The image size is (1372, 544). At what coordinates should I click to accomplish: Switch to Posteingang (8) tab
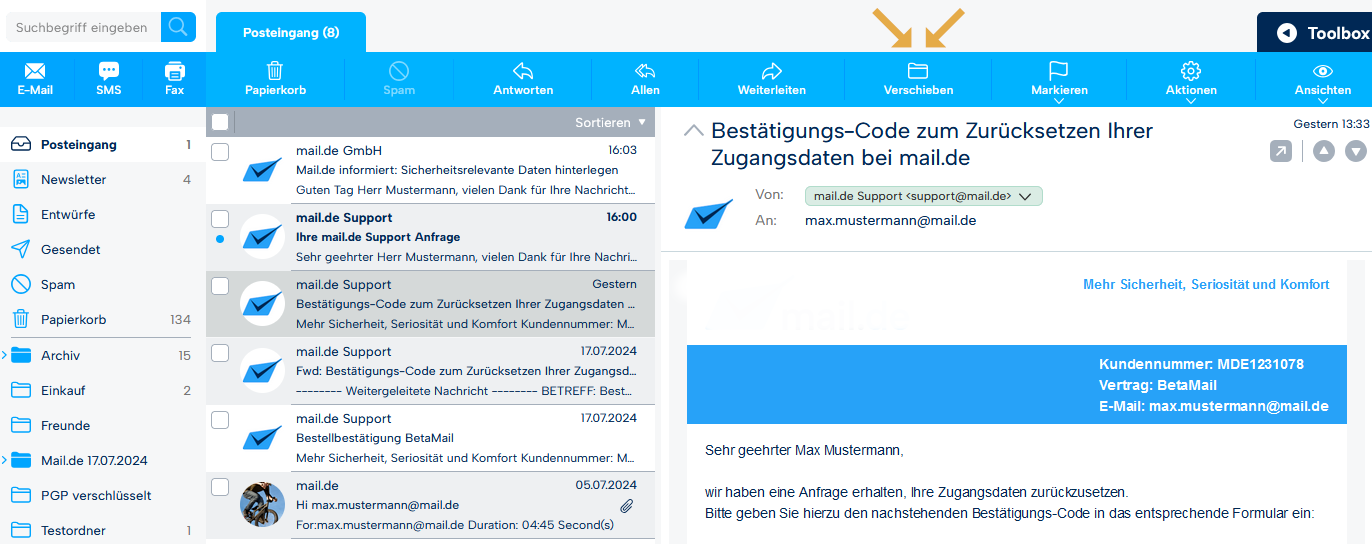coord(291,32)
